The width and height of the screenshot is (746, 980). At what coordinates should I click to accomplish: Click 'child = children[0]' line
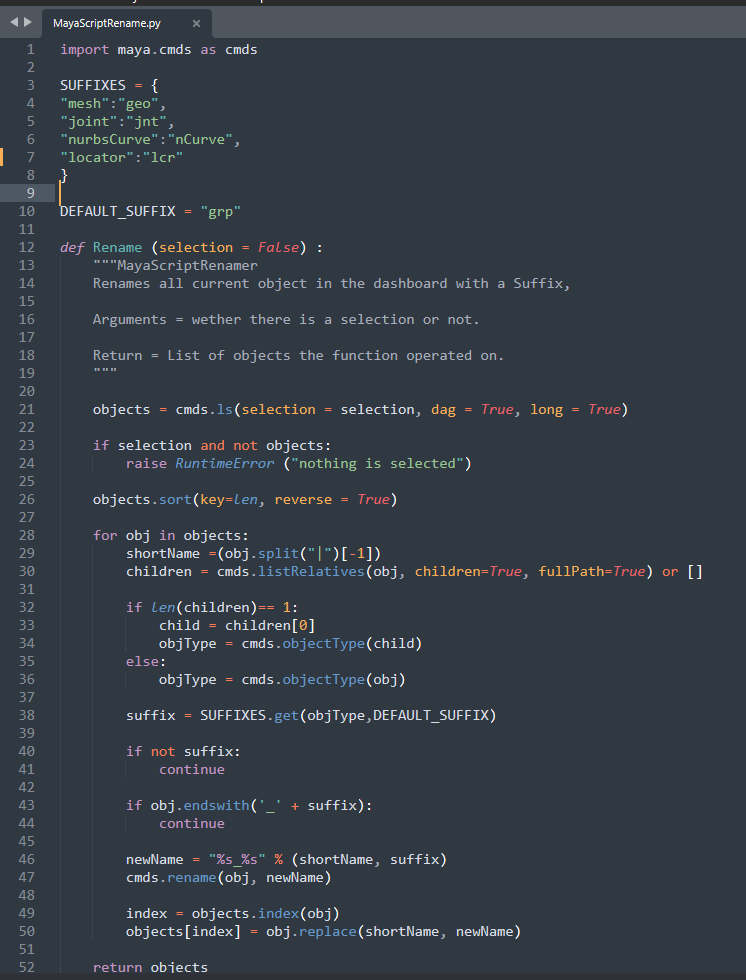[237, 625]
